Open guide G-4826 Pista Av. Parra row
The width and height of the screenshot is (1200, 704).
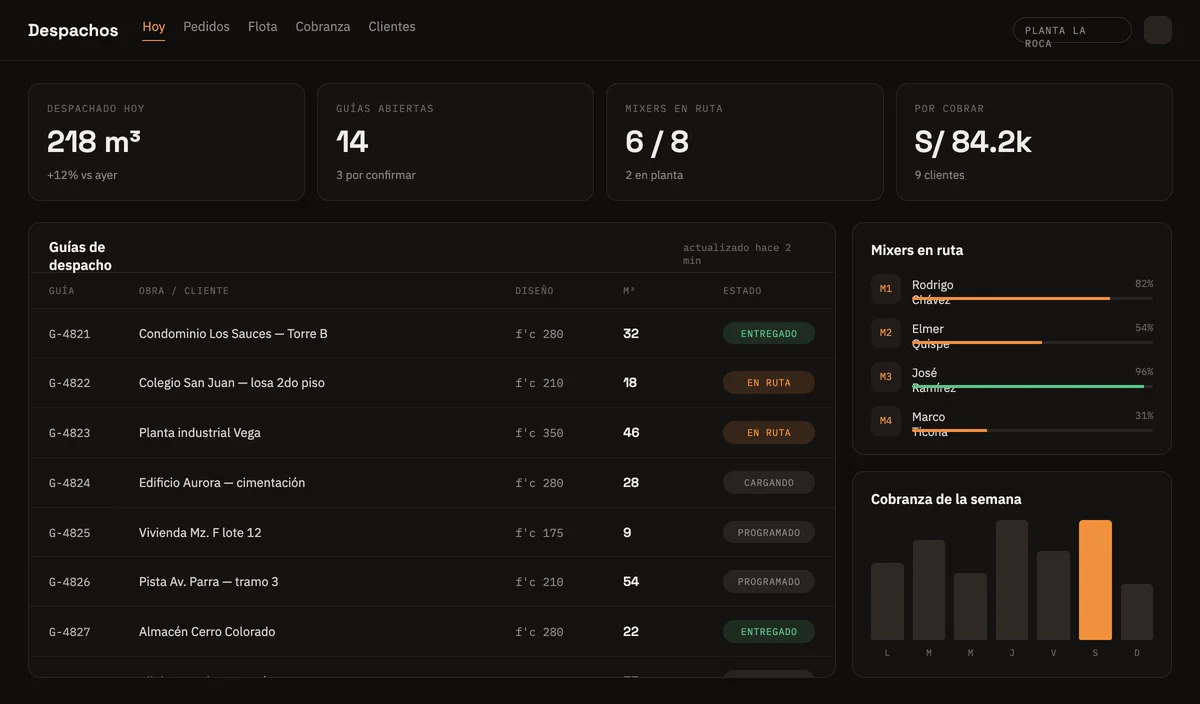(432, 582)
